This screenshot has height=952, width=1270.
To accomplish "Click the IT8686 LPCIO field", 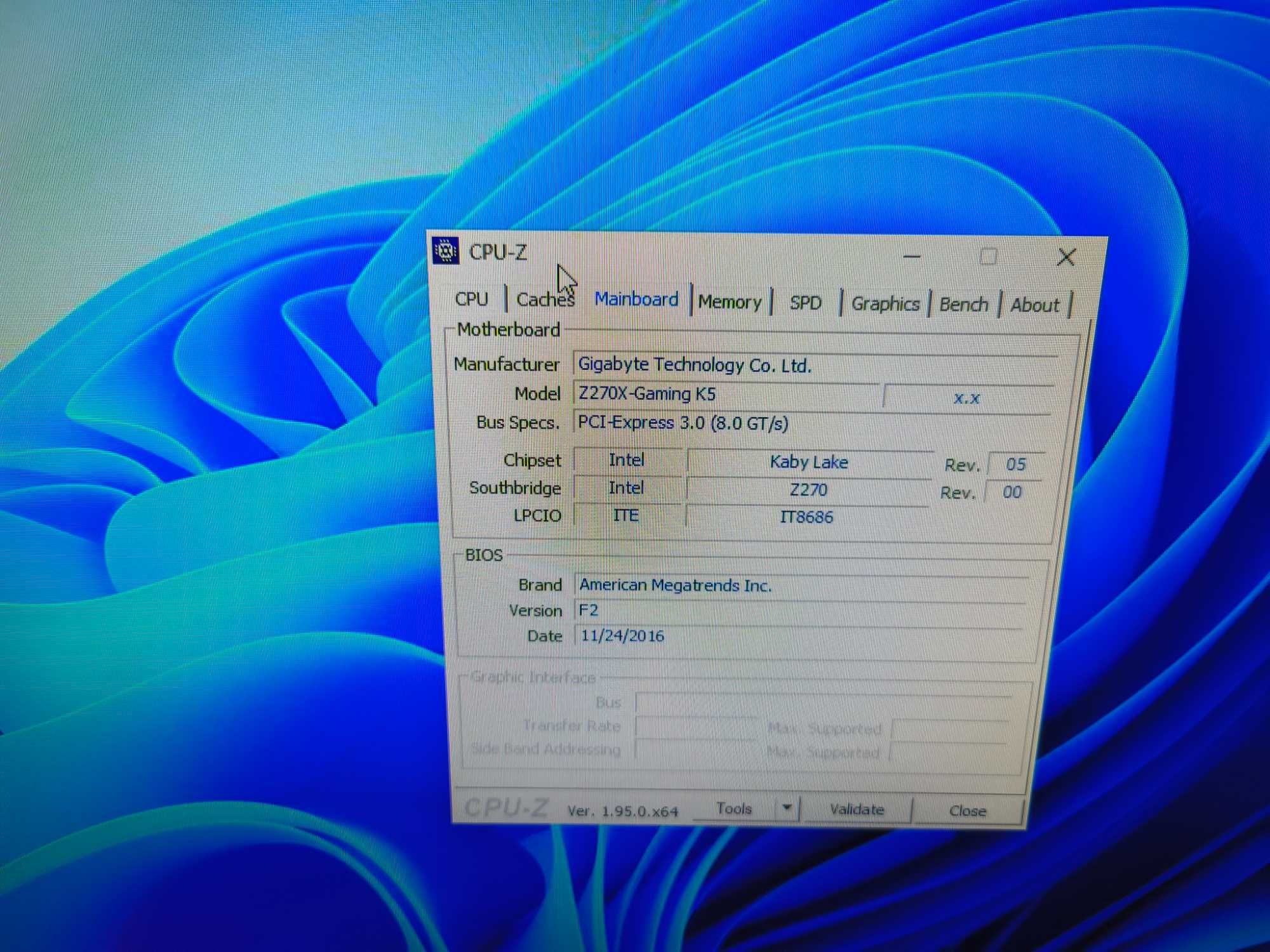I will (806, 517).
